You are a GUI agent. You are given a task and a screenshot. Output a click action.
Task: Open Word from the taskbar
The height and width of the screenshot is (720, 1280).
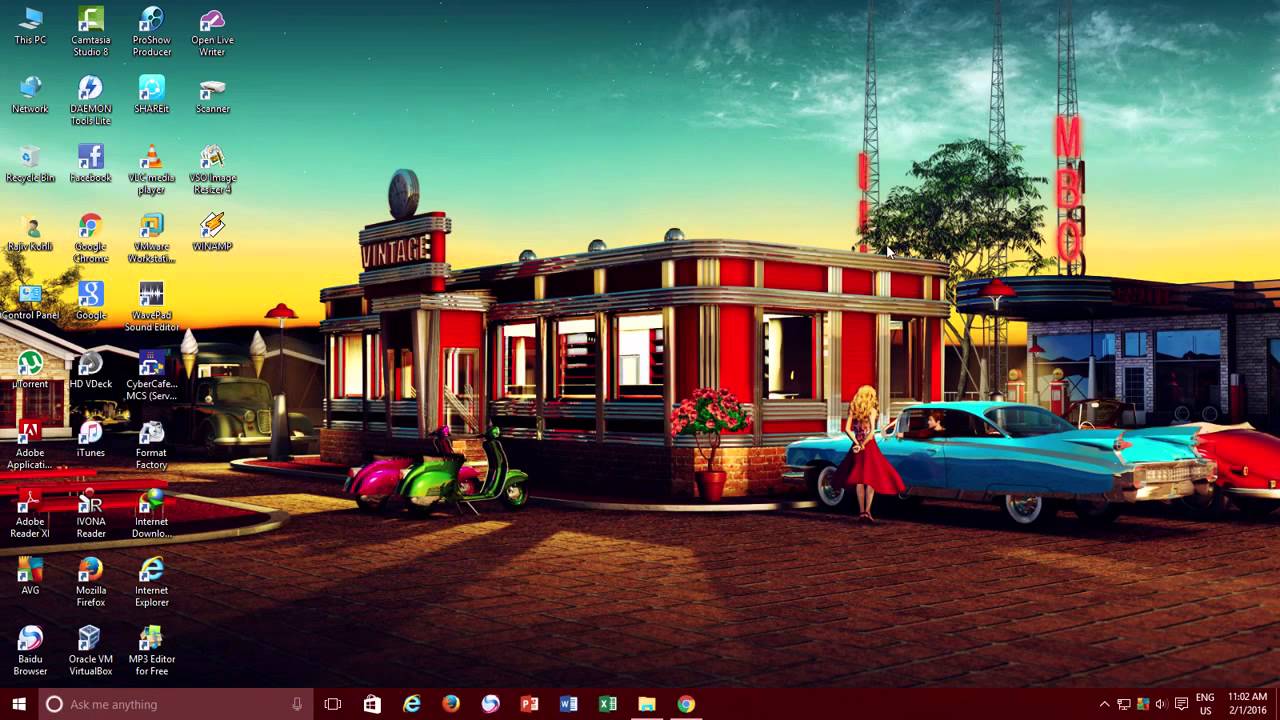click(568, 704)
